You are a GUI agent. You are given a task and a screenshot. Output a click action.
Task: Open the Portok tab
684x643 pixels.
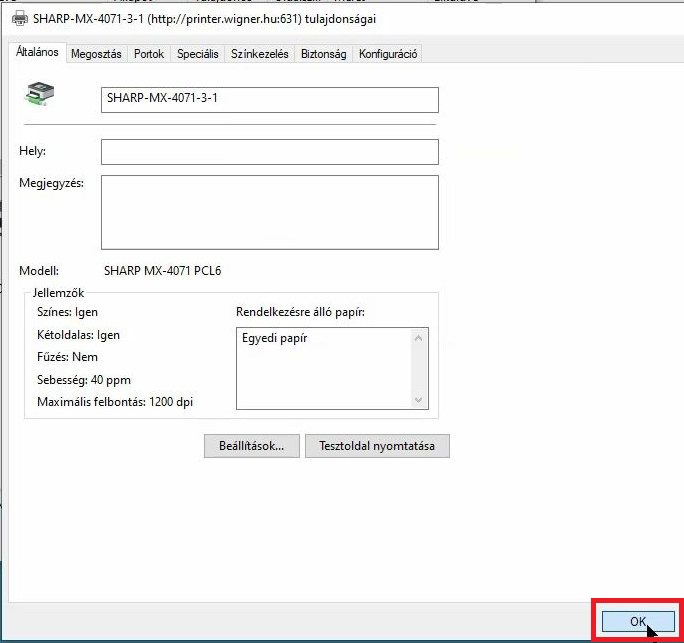149,54
